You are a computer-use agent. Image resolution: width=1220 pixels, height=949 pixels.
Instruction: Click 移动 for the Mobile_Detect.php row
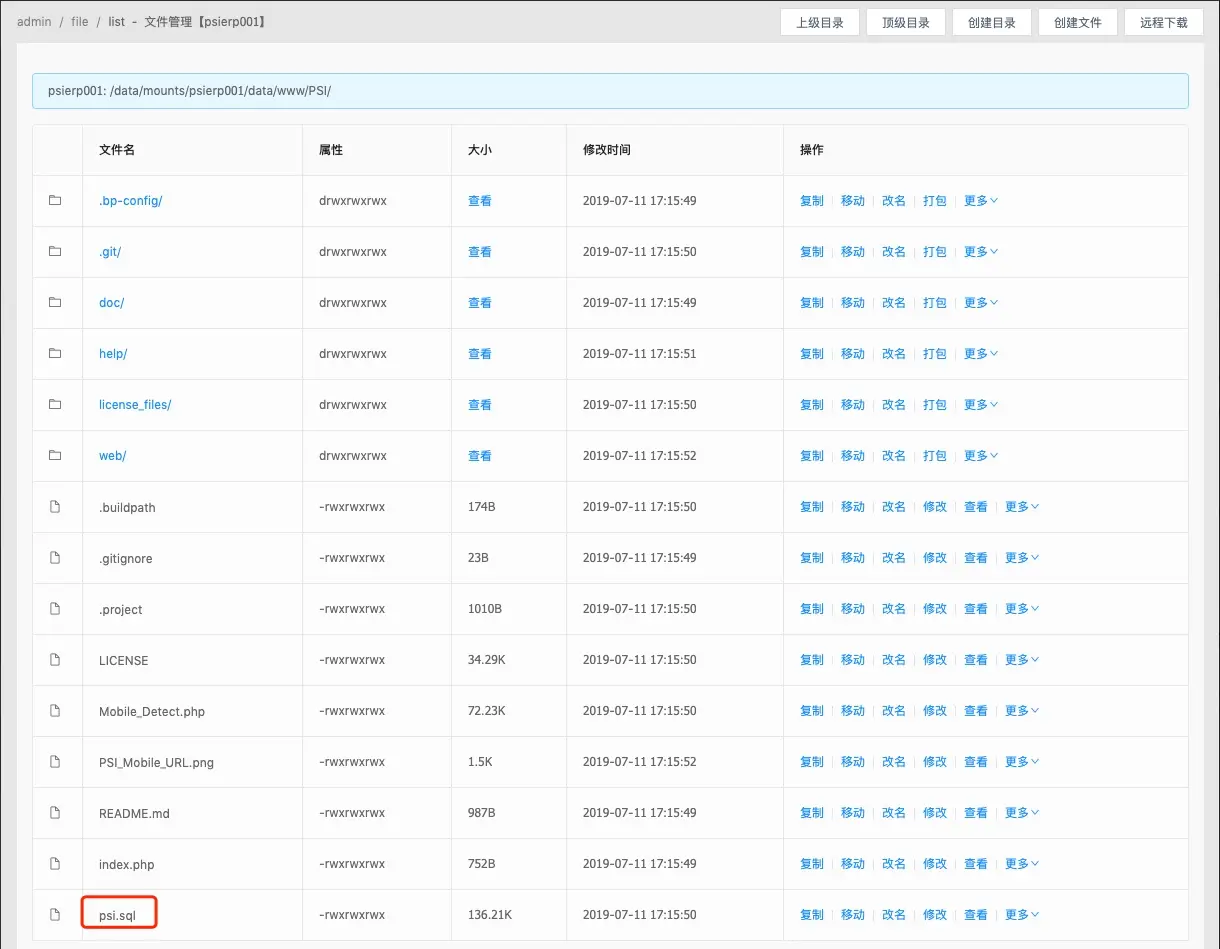tap(853, 711)
